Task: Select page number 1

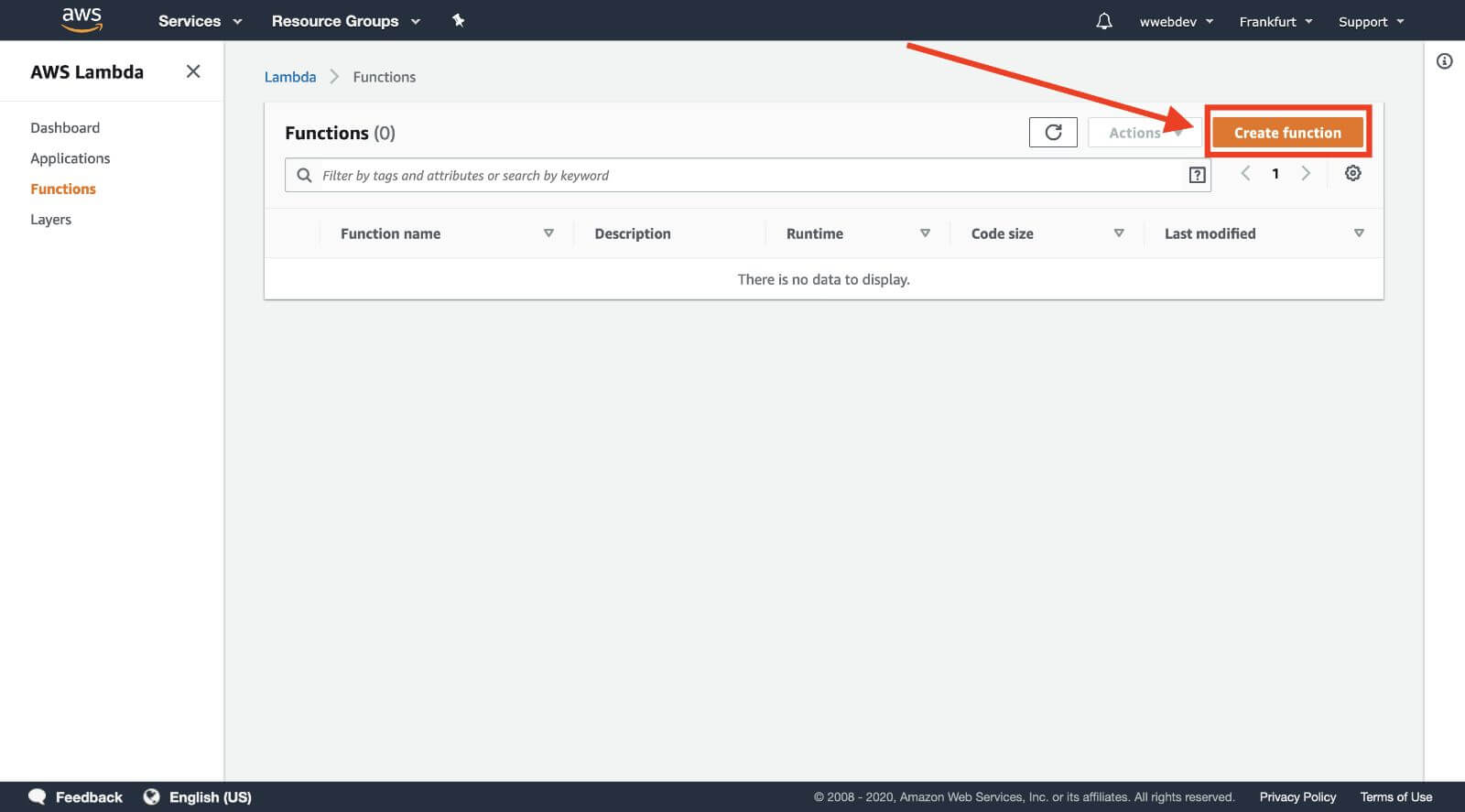Action: 1275,174
